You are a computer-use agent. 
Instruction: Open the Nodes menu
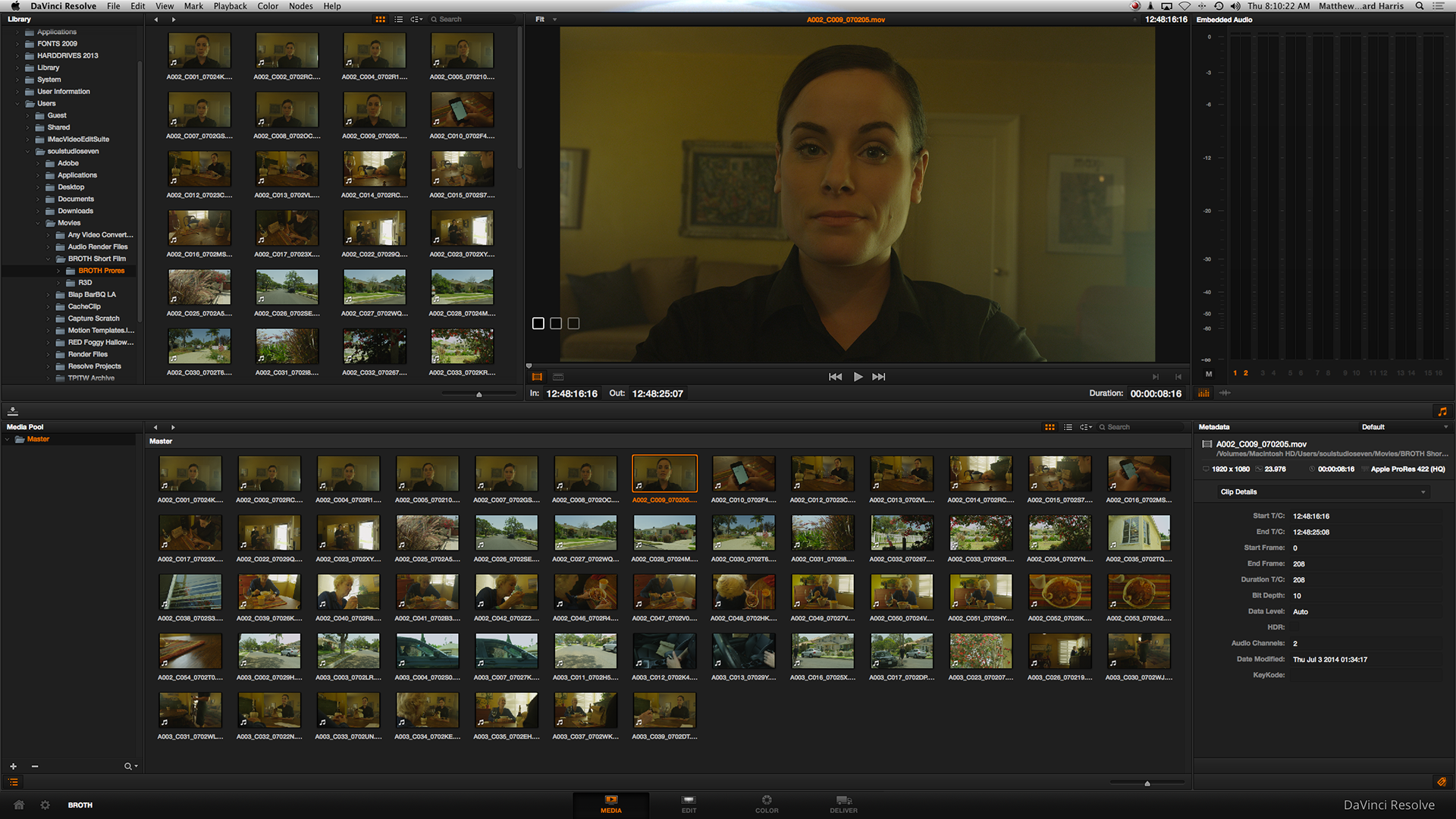pos(300,6)
